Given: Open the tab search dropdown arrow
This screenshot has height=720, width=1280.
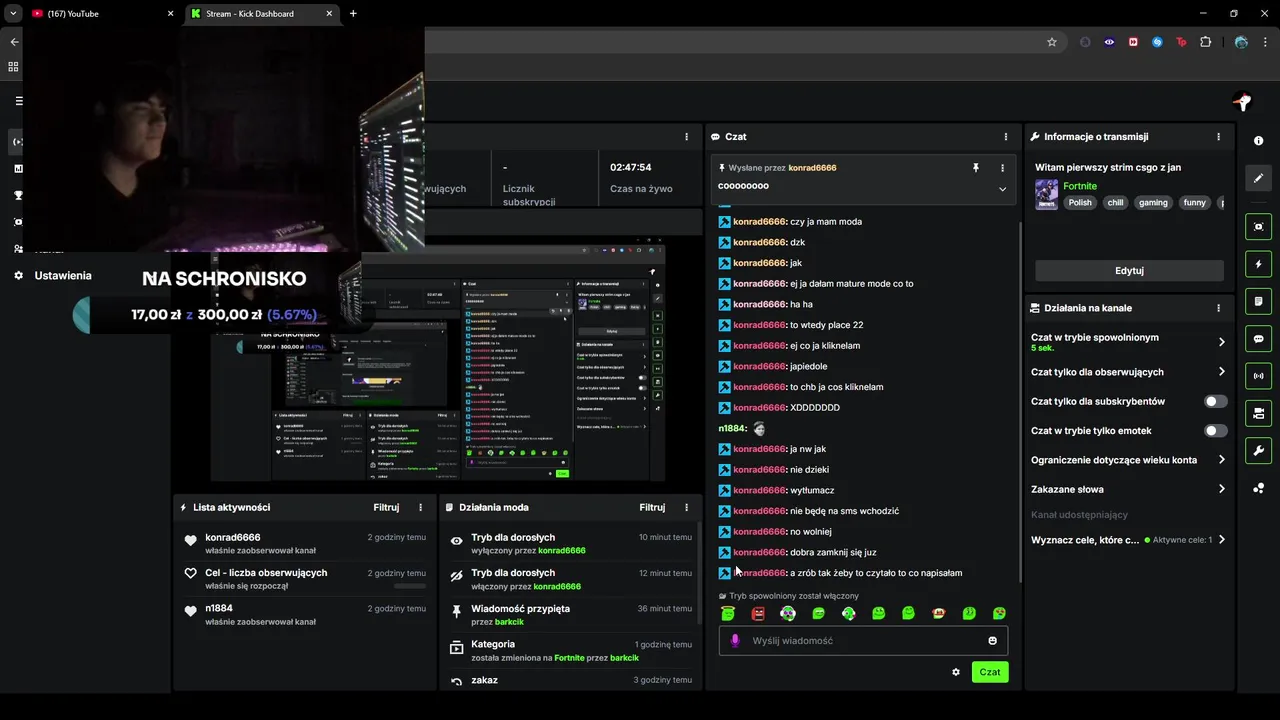Looking at the screenshot, I should pyautogui.click(x=13, y=14).
